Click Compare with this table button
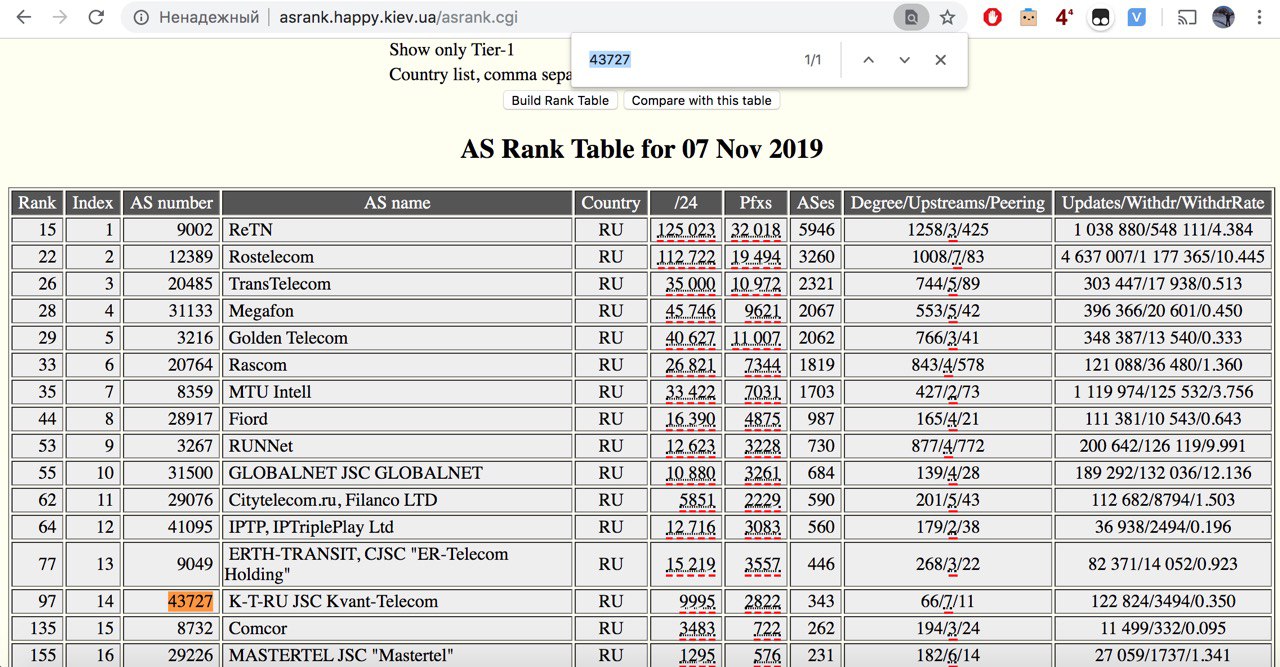The image size is (1280, 667). tap(701, 100)
